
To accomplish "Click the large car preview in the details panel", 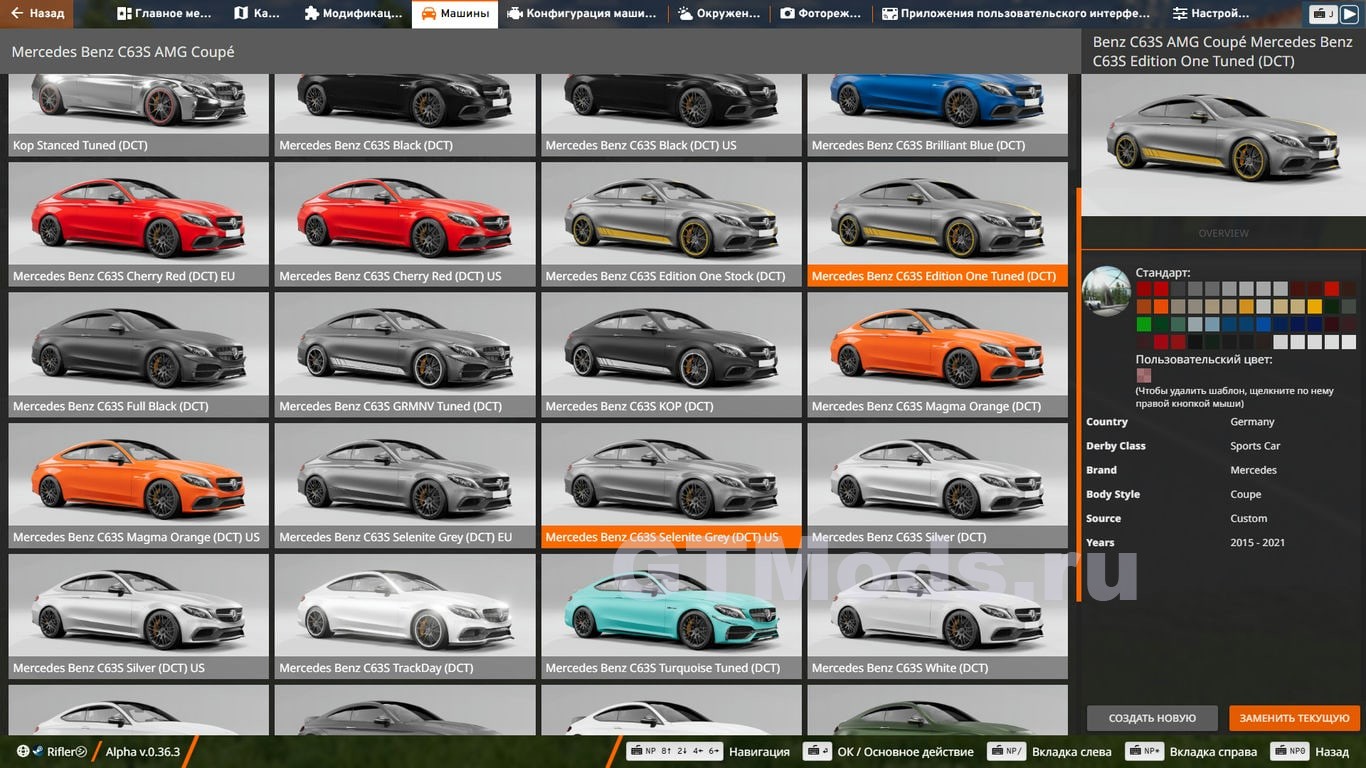I will click(1224, 146).
